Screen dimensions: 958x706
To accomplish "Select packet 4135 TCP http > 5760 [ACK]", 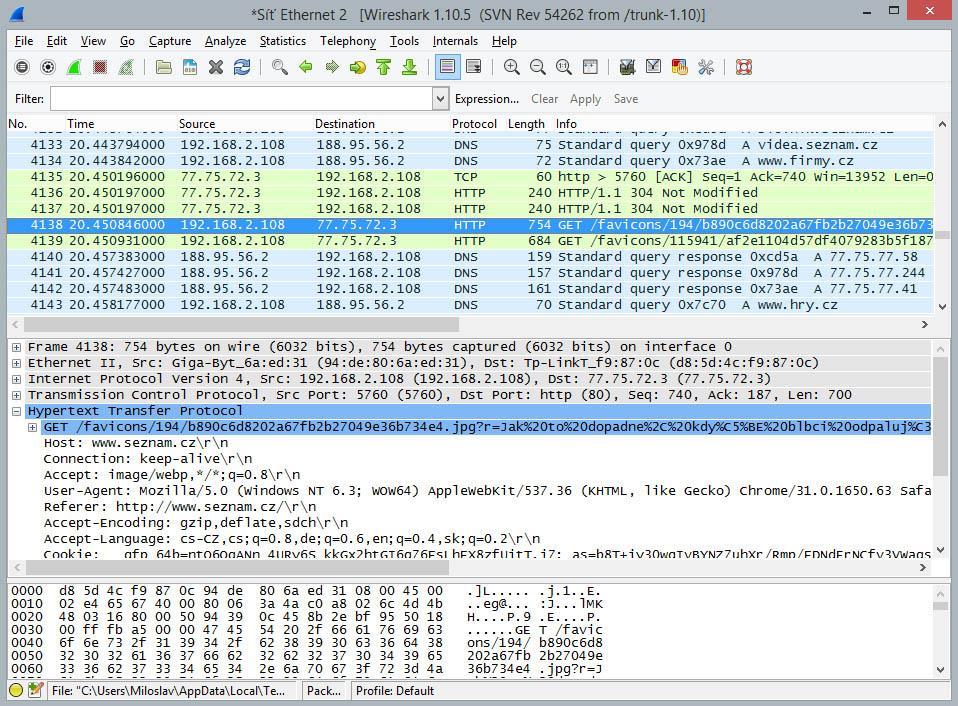I will point(470,177).
